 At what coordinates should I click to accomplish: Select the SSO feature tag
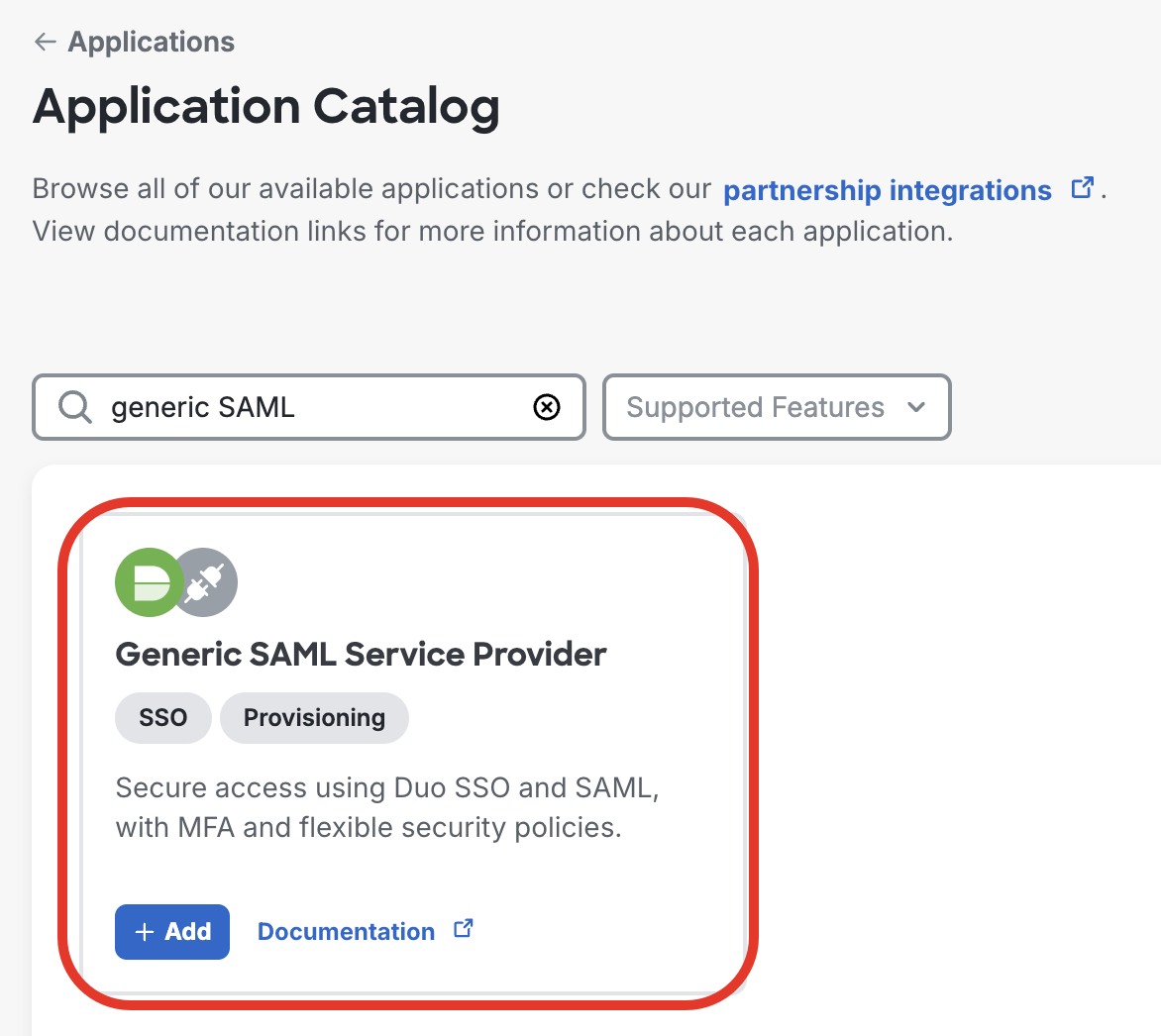(x=162, y=717)
